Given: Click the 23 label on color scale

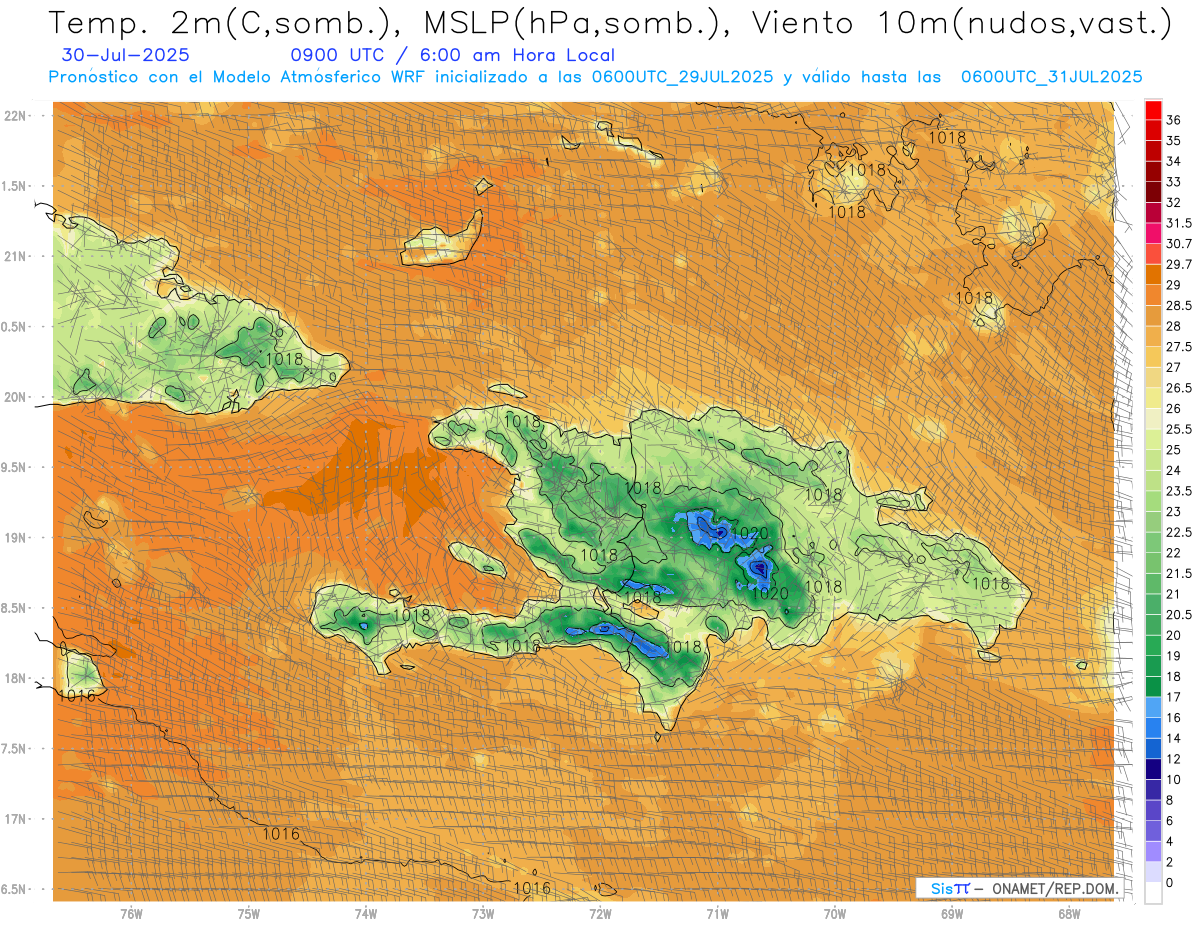Looking at the screenshot, I should click(1174, 511).
